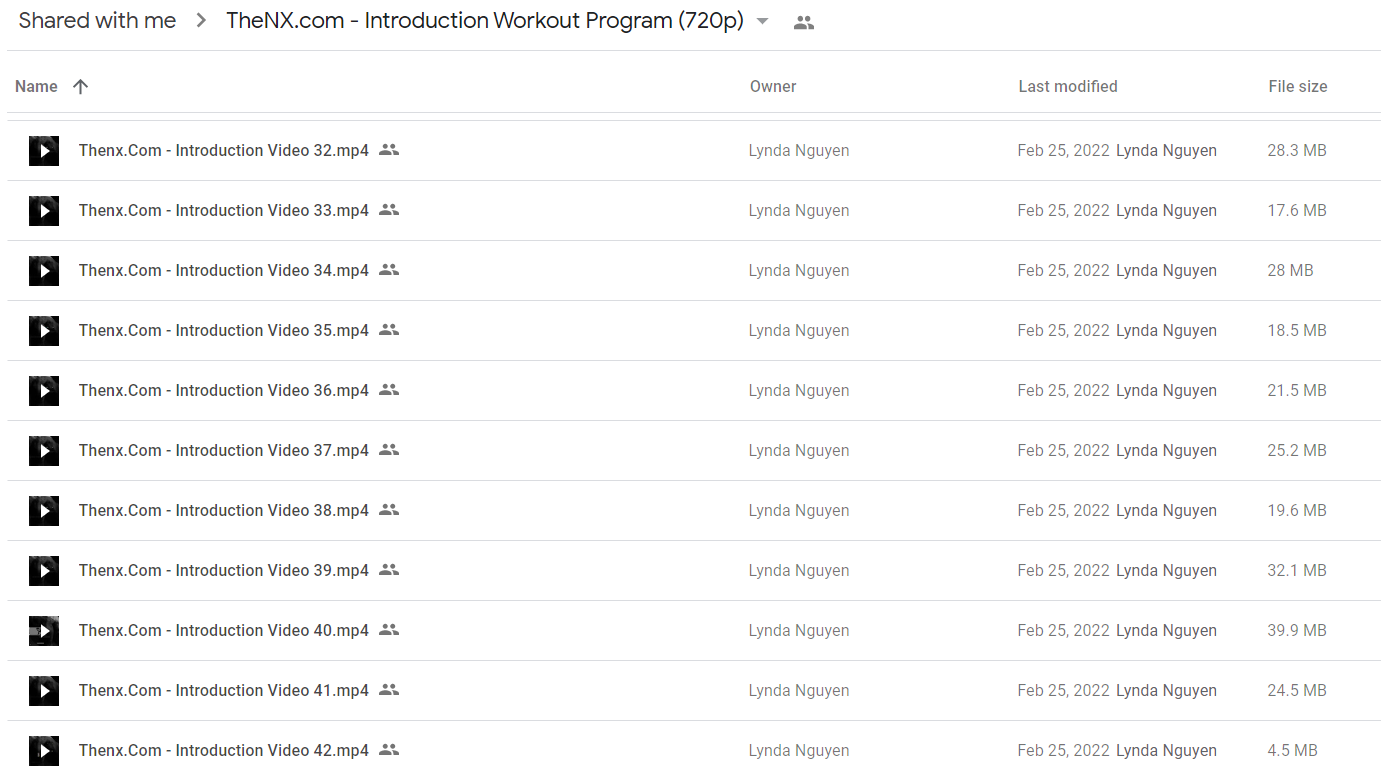Click the shared icon next to Video 32.mp4
The width and height of the screenshot is (1381, 776).
tap(389, 150)
